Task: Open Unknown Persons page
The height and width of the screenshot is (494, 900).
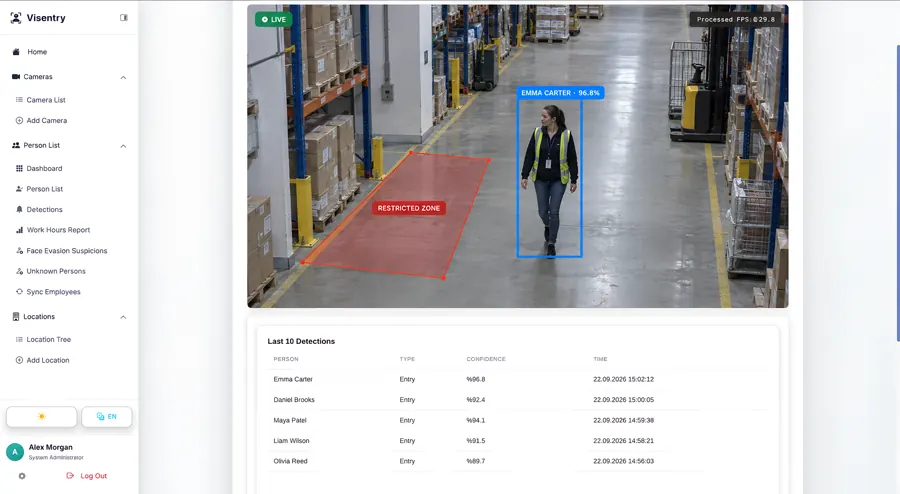Action: click(56, 271)
